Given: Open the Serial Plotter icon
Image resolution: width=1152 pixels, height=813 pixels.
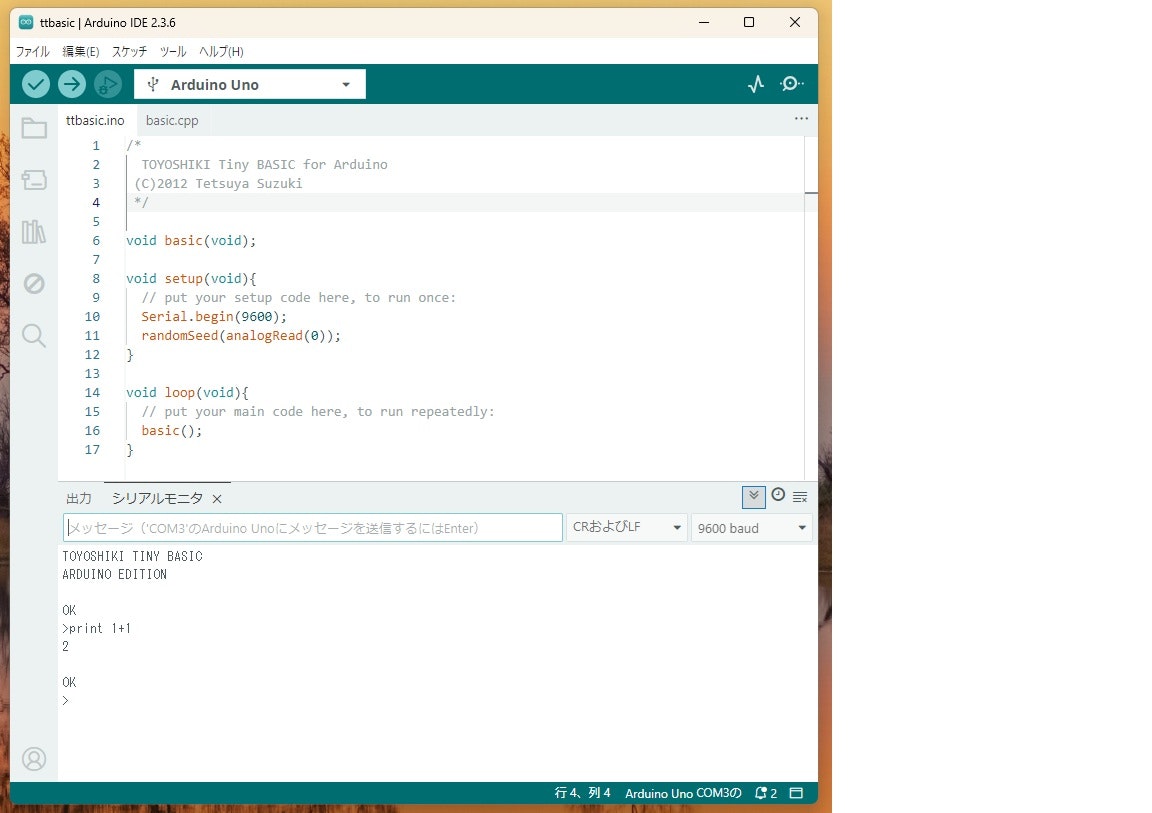Looking at the screenshot, I should (756, 84).
